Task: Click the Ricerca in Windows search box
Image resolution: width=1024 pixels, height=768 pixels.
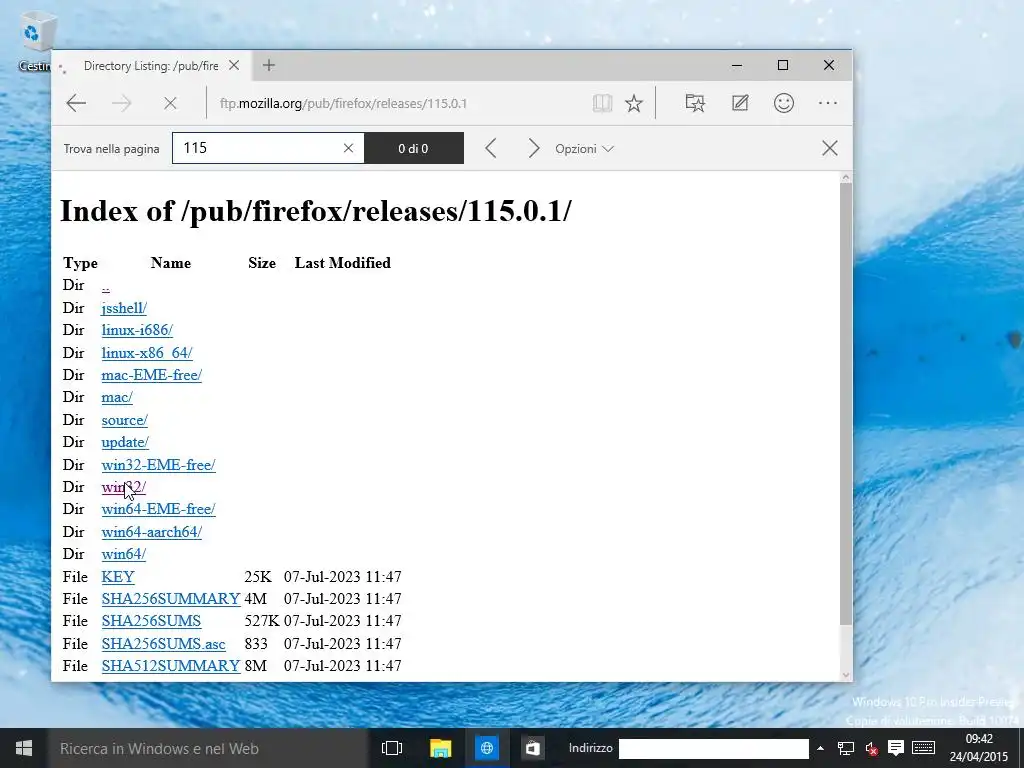Action: click(209, 748)
